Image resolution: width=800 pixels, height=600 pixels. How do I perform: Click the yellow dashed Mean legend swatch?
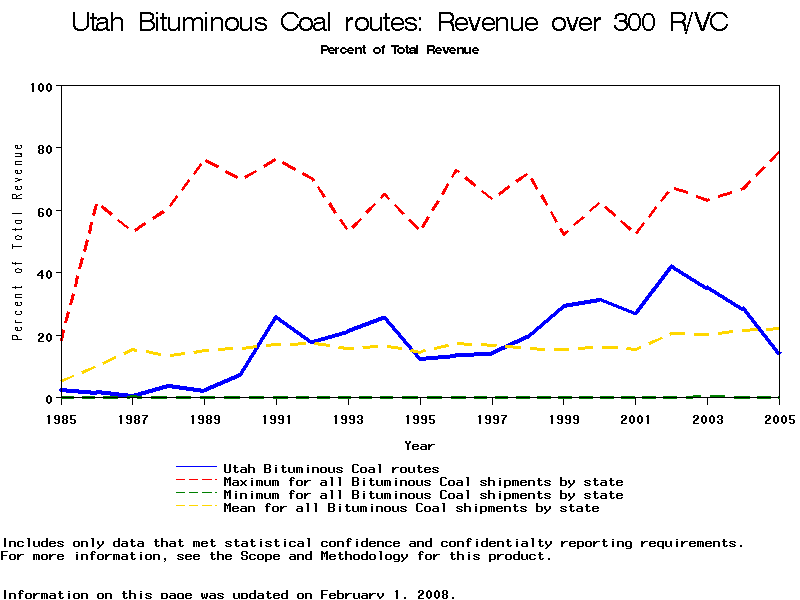coord(196,508)
